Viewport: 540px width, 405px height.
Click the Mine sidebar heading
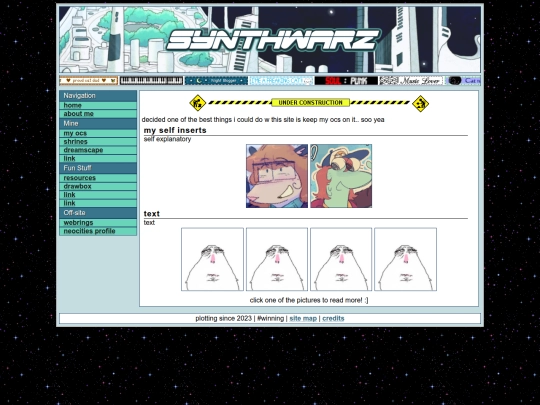click(x=98, y=124)
